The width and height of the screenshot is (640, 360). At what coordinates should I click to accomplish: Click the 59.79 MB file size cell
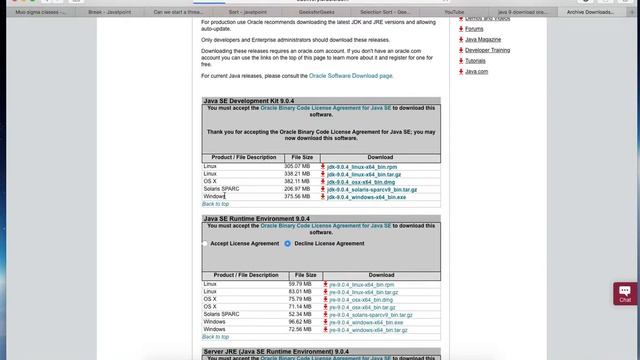(300, 284)
